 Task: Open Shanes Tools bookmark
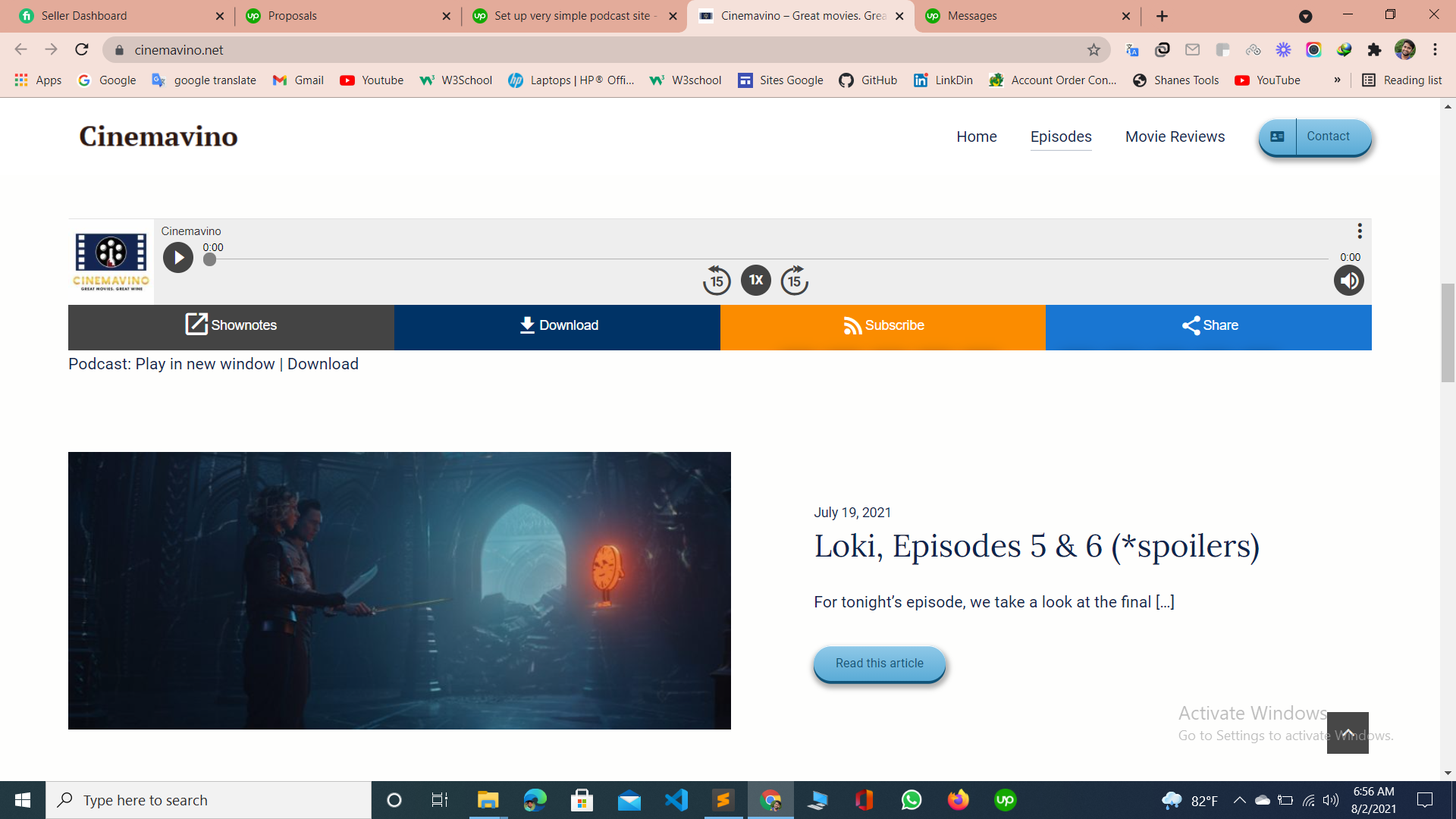point(1175,80)
